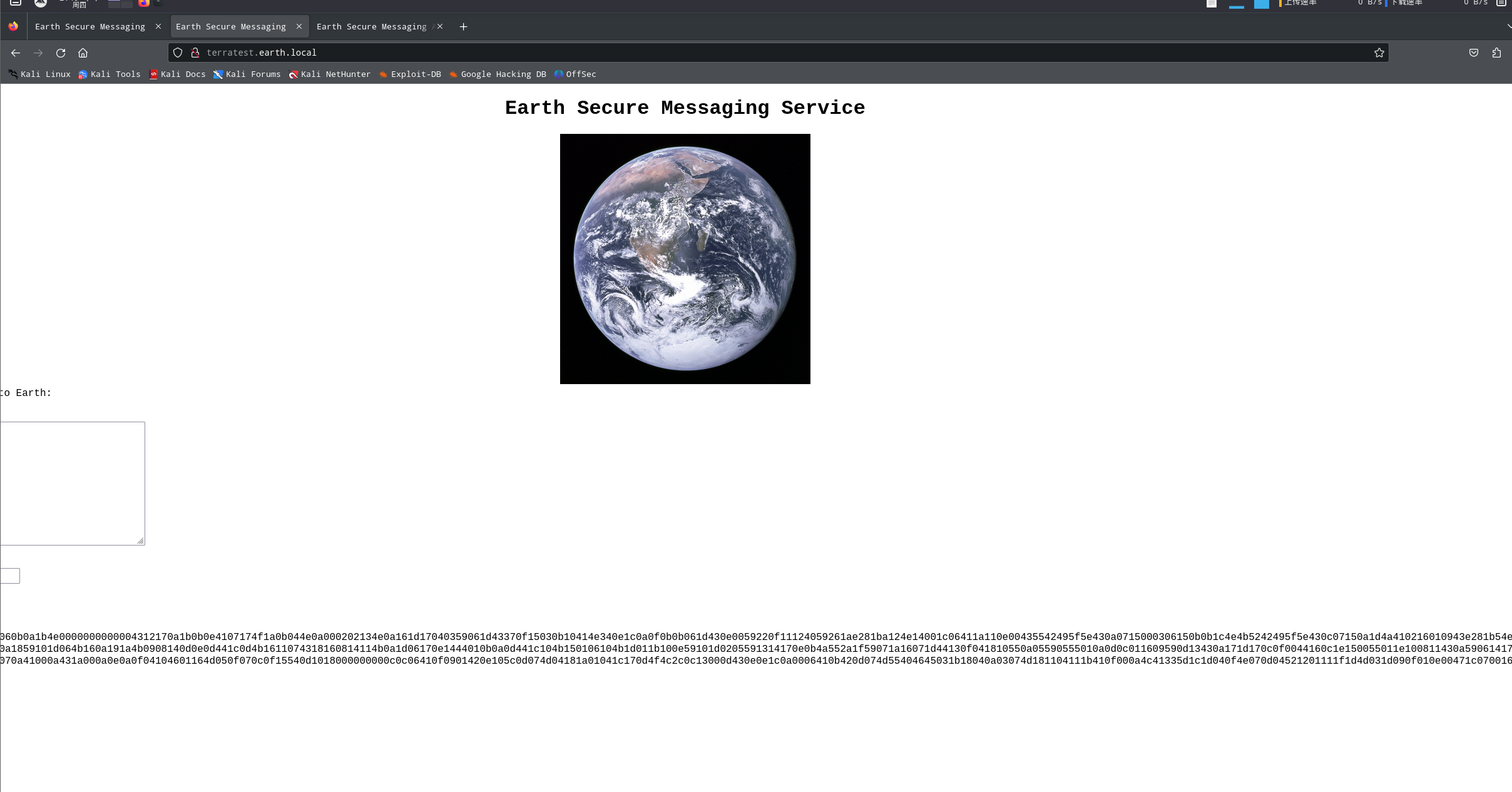Screen dimensions: 1512x792
Task: Click the tracking protection shield icon
Action: click(178, 53)
